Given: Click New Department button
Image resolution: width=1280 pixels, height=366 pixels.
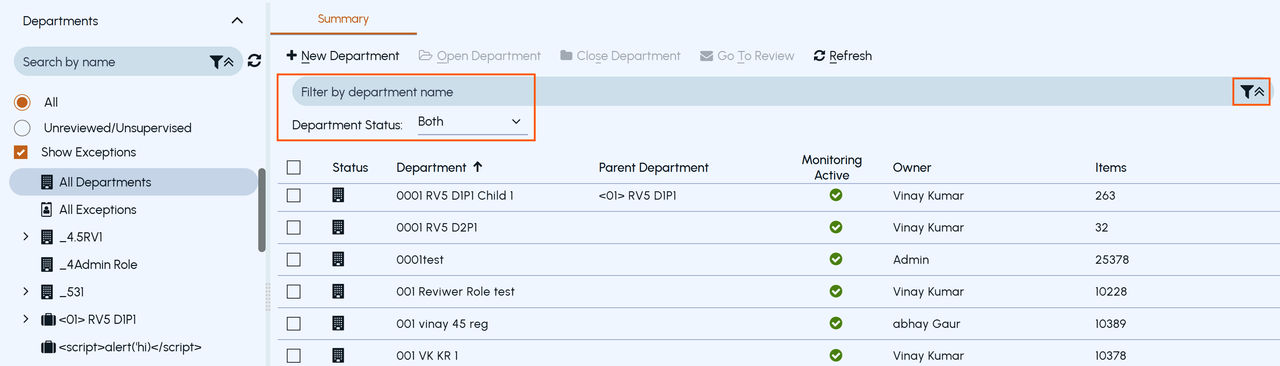Looking at the screenshot, I should click(343, 56).
